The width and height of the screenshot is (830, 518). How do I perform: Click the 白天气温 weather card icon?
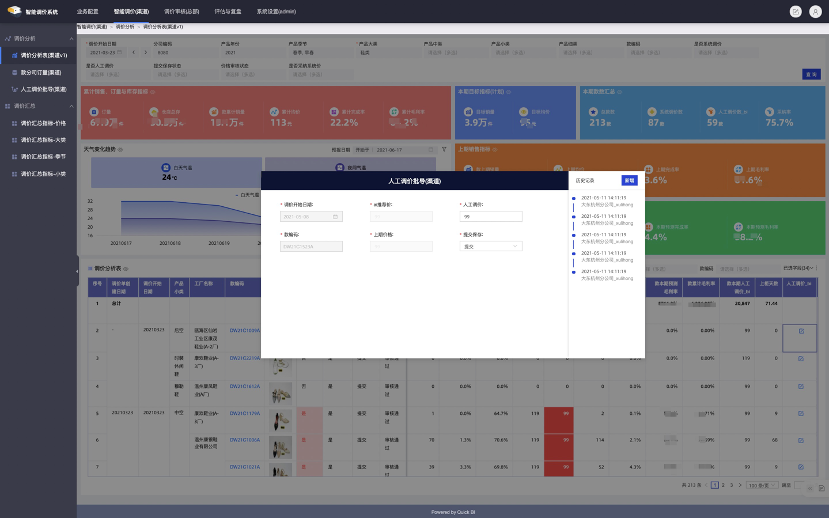tap(166, 167)
